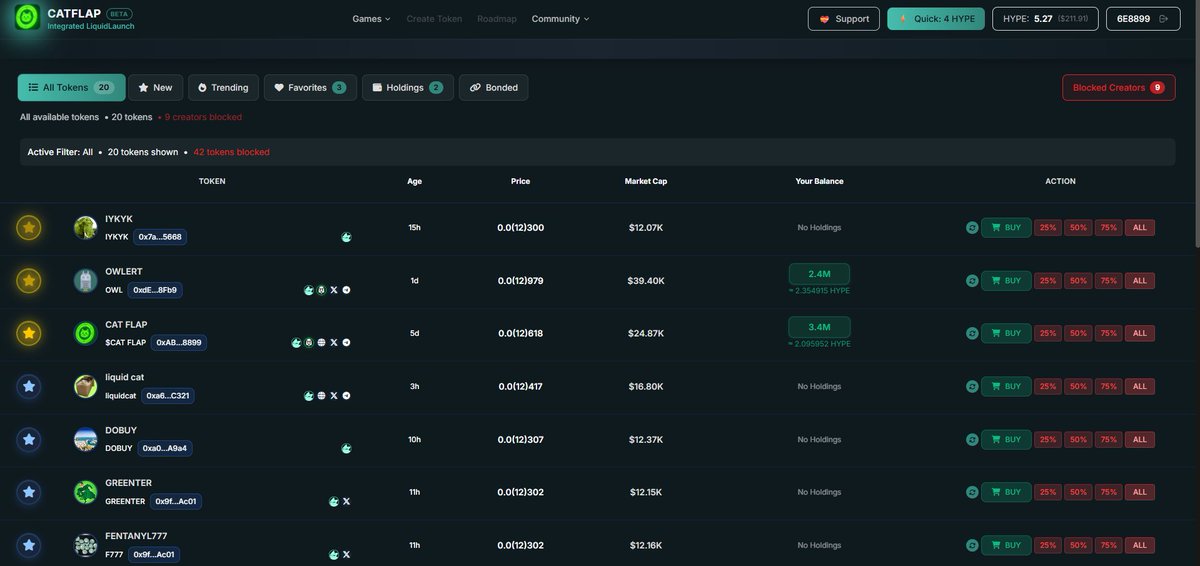Open FENTANYL777's X (Twitter) icon

pyautogui.click(x=346, y=554)
